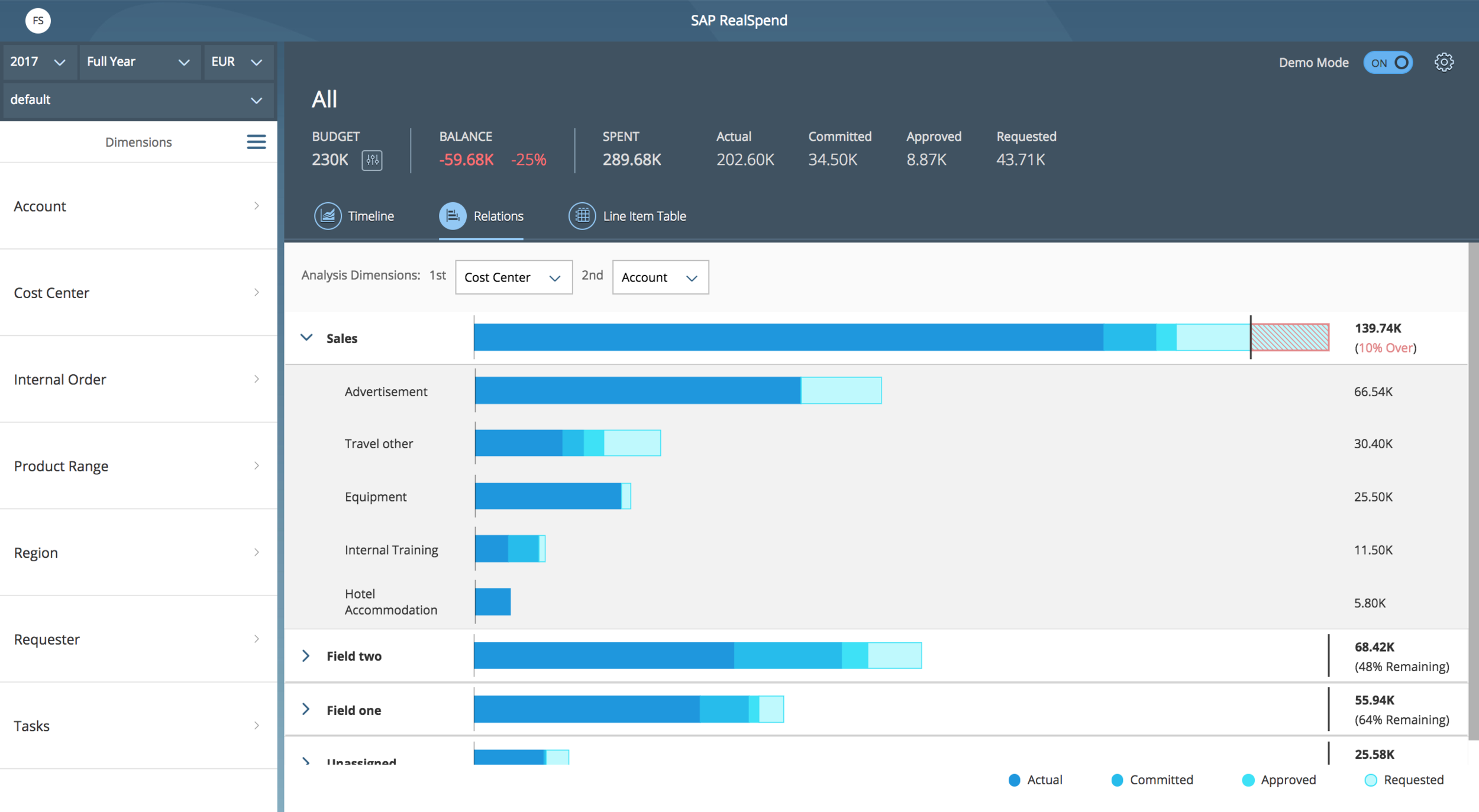
Task: Click the Equipment label
Action: click(376, 497)
